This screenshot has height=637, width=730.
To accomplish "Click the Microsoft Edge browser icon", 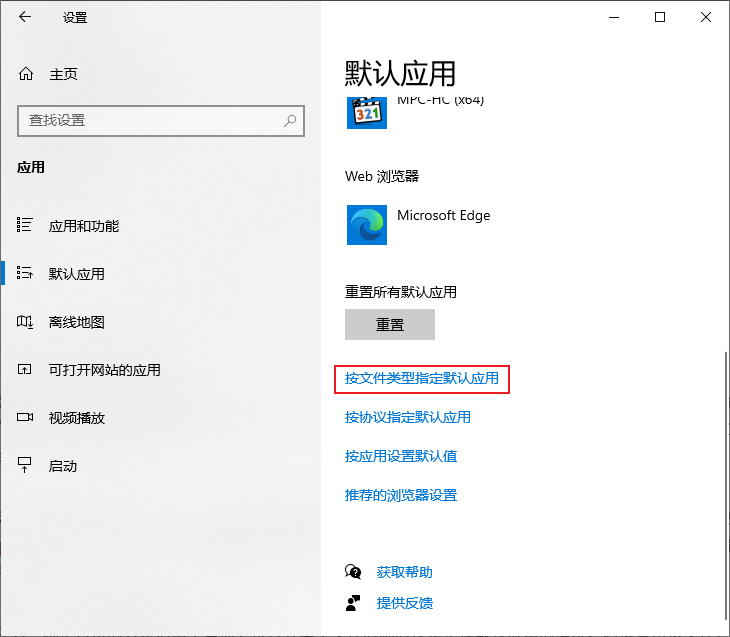I will pos(367,225).
